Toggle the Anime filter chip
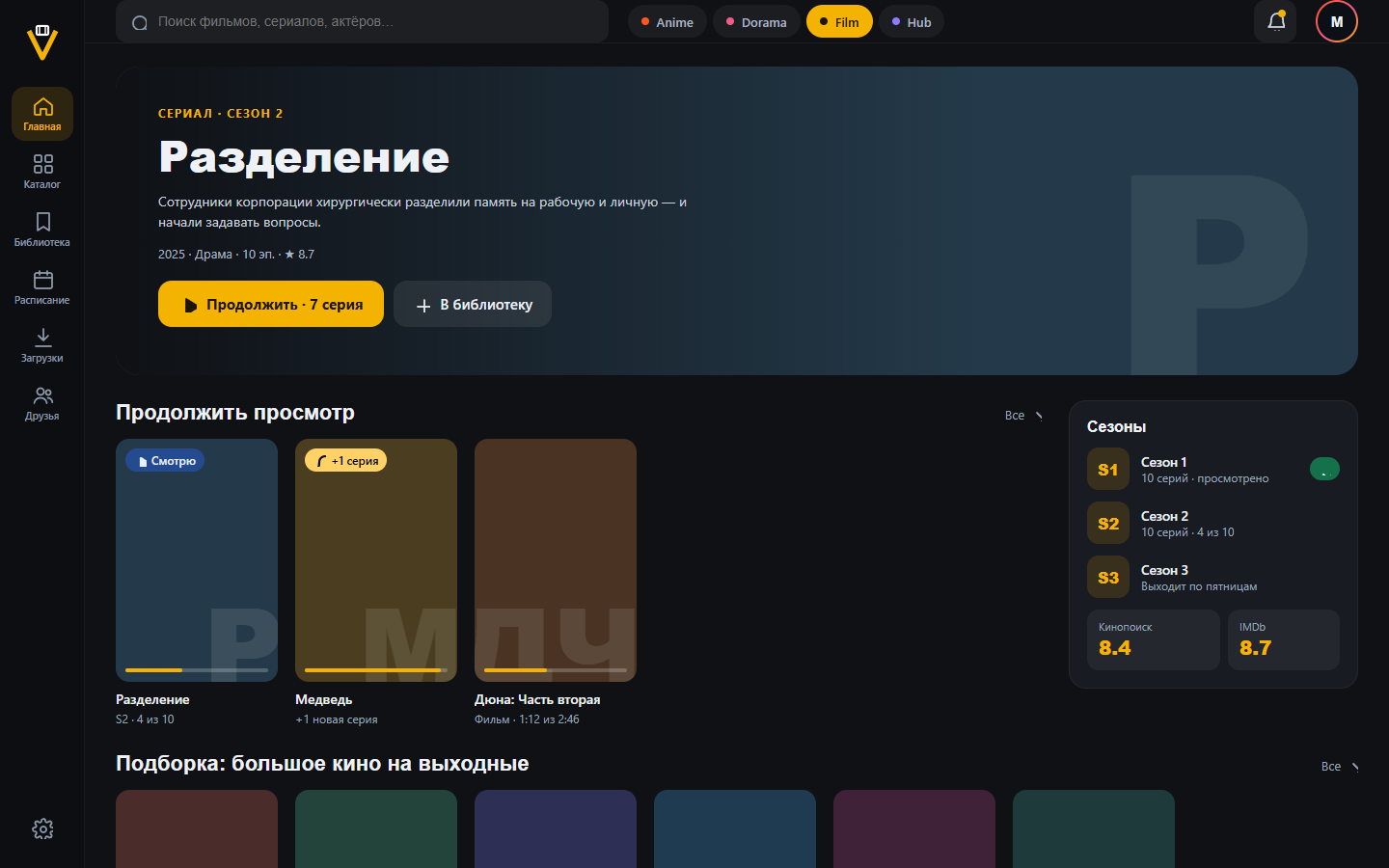 click(667, 22)
